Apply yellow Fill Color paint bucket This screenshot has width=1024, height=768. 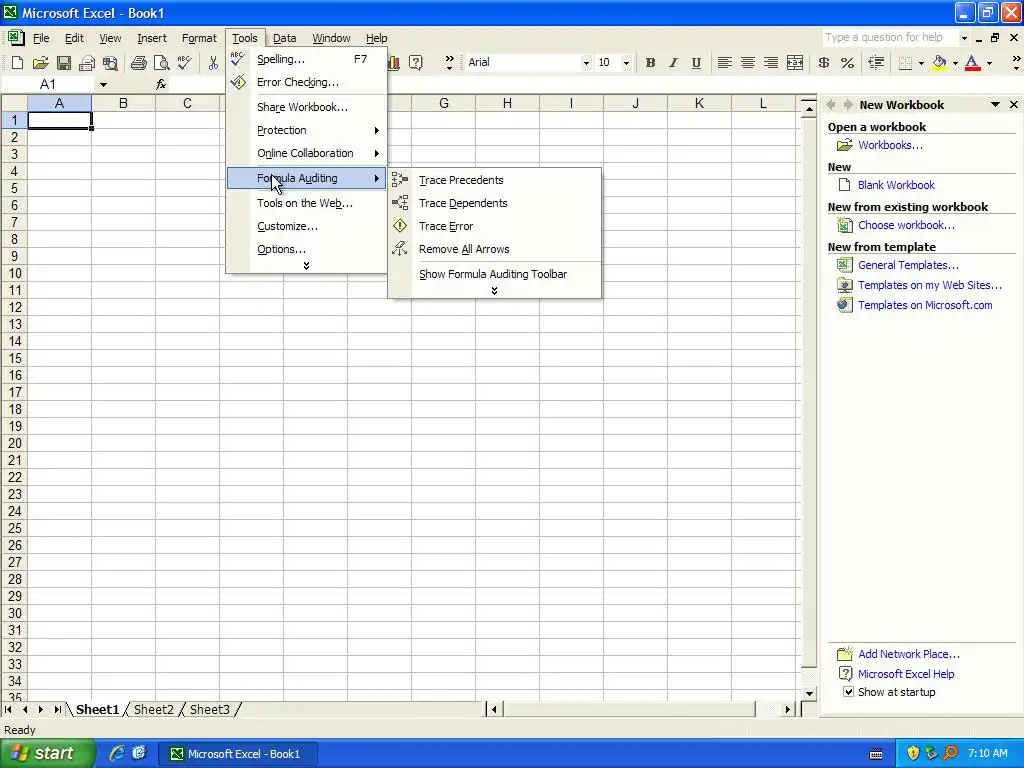pos(939,63)
